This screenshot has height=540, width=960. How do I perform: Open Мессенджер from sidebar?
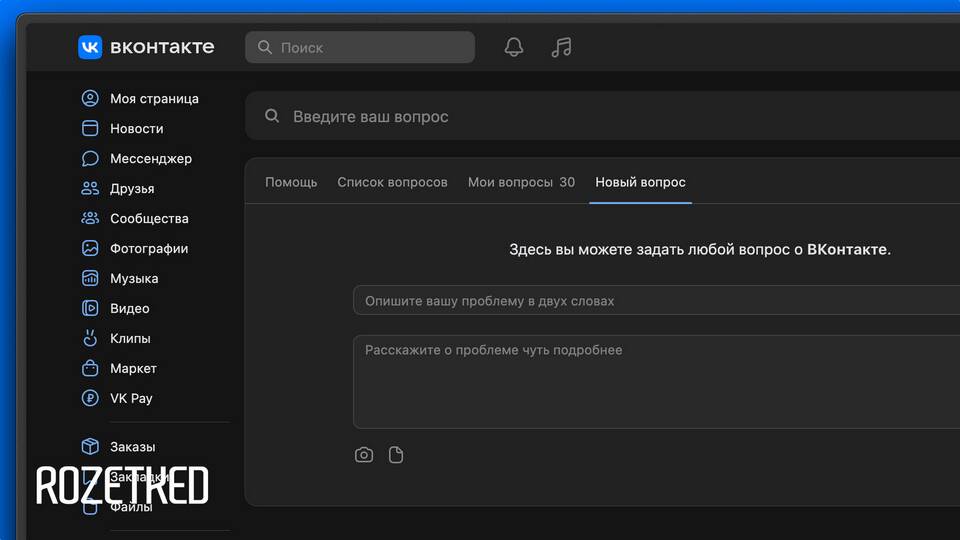tap(151, 159)
